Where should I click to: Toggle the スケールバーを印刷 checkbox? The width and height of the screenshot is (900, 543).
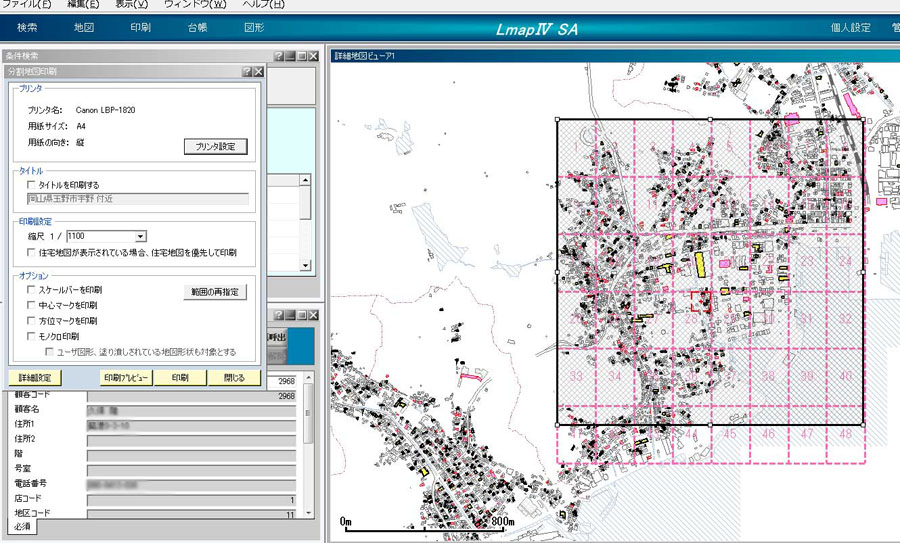tap(32, 289)
